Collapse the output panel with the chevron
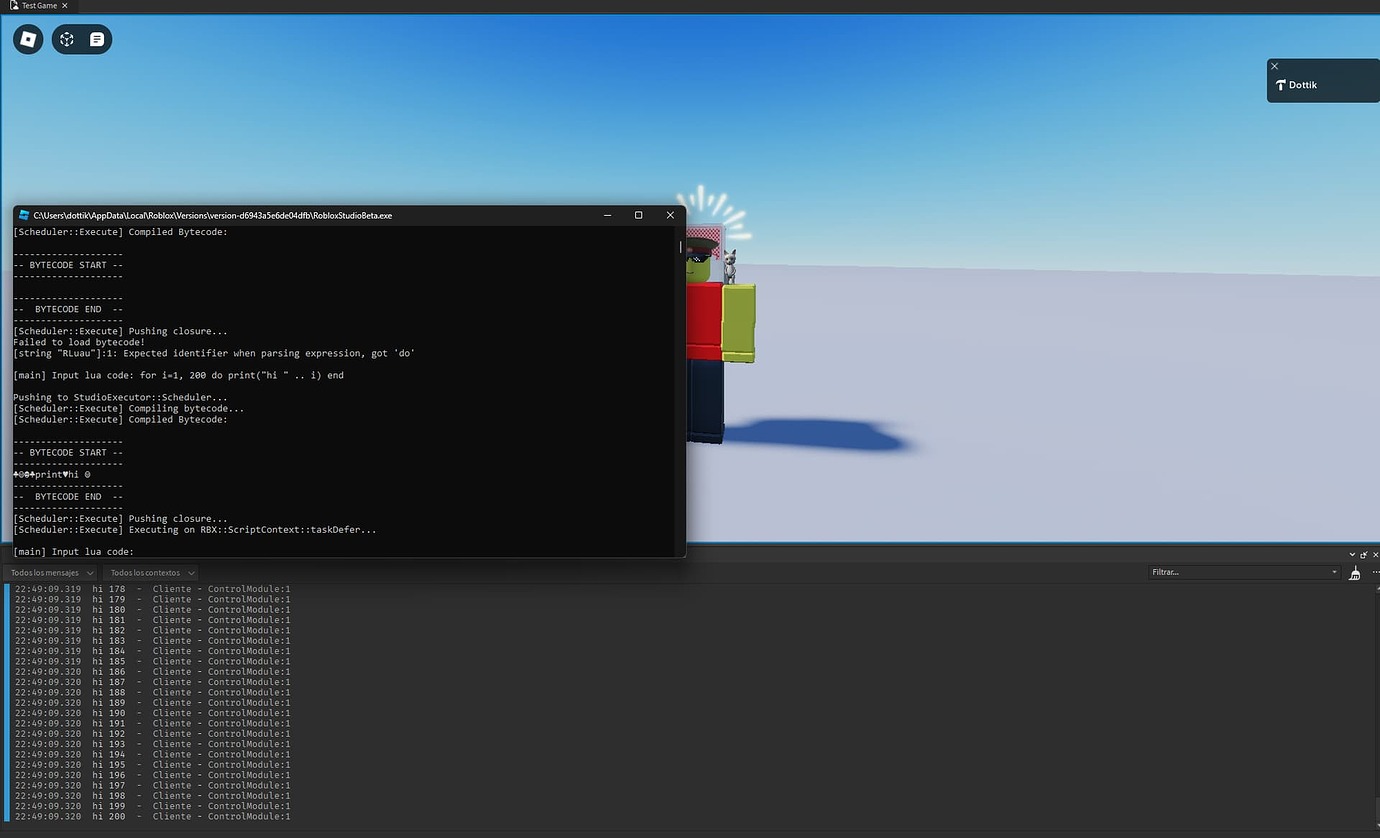1380x838 pixels. [1352, 554]
